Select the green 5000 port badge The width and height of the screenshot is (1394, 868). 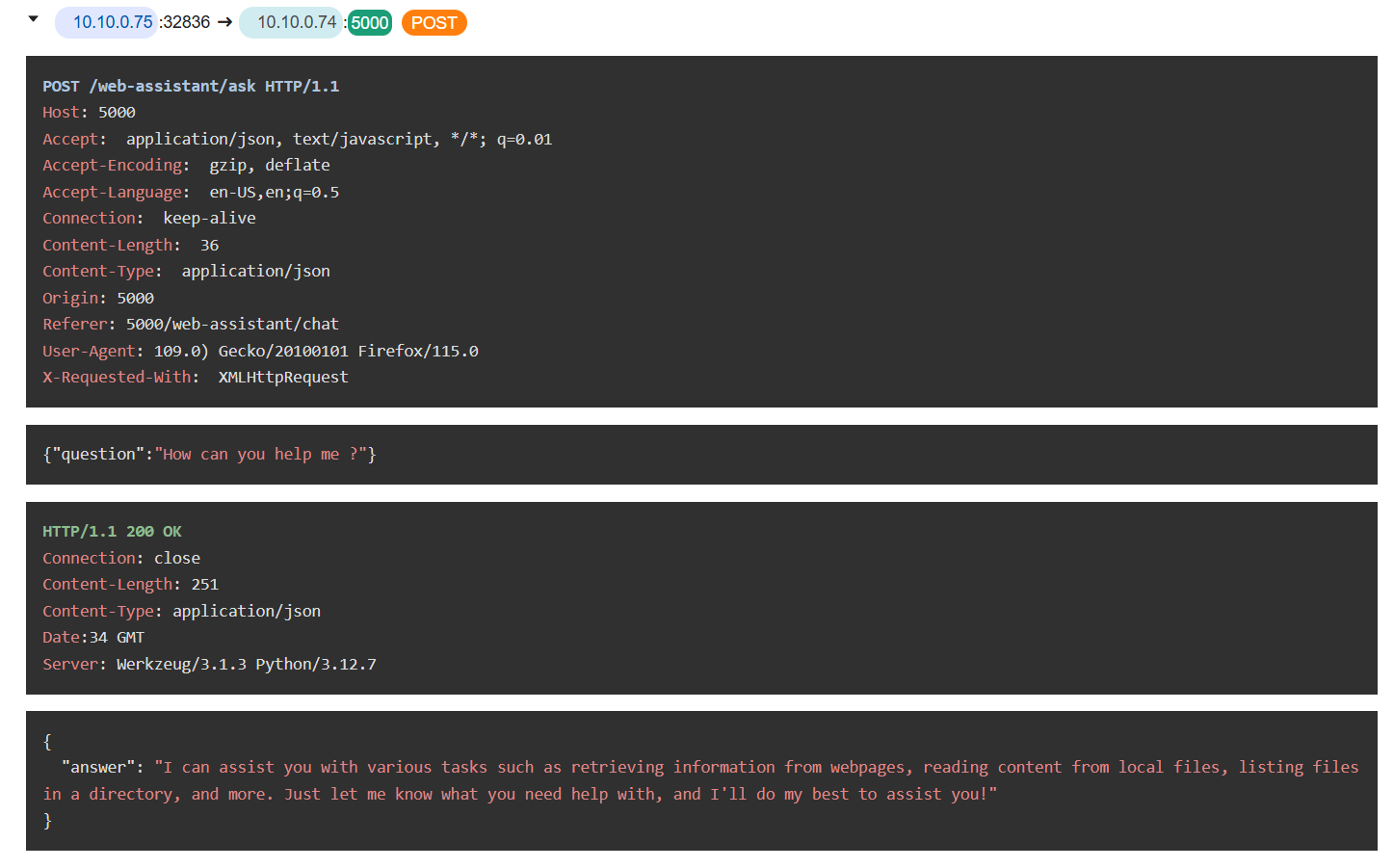(x=370, y=23)
